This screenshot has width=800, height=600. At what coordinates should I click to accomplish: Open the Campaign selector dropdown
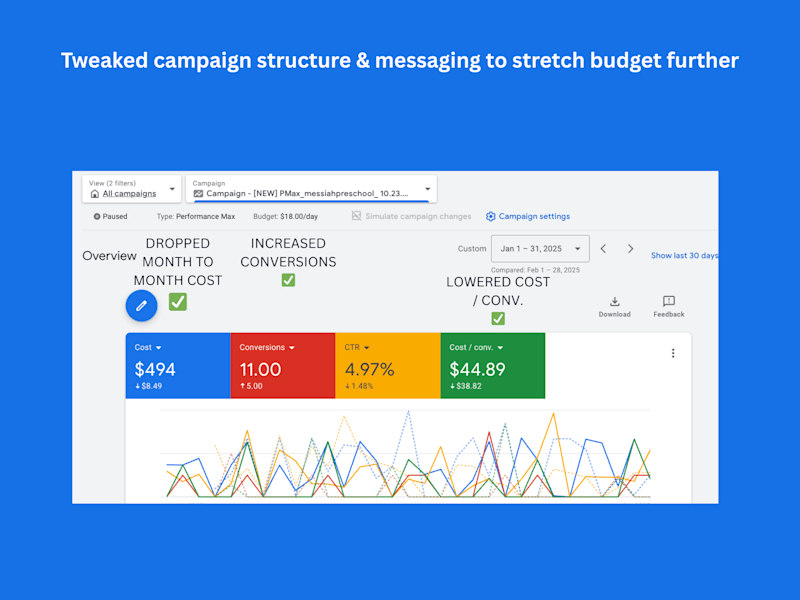pos(311,189)
